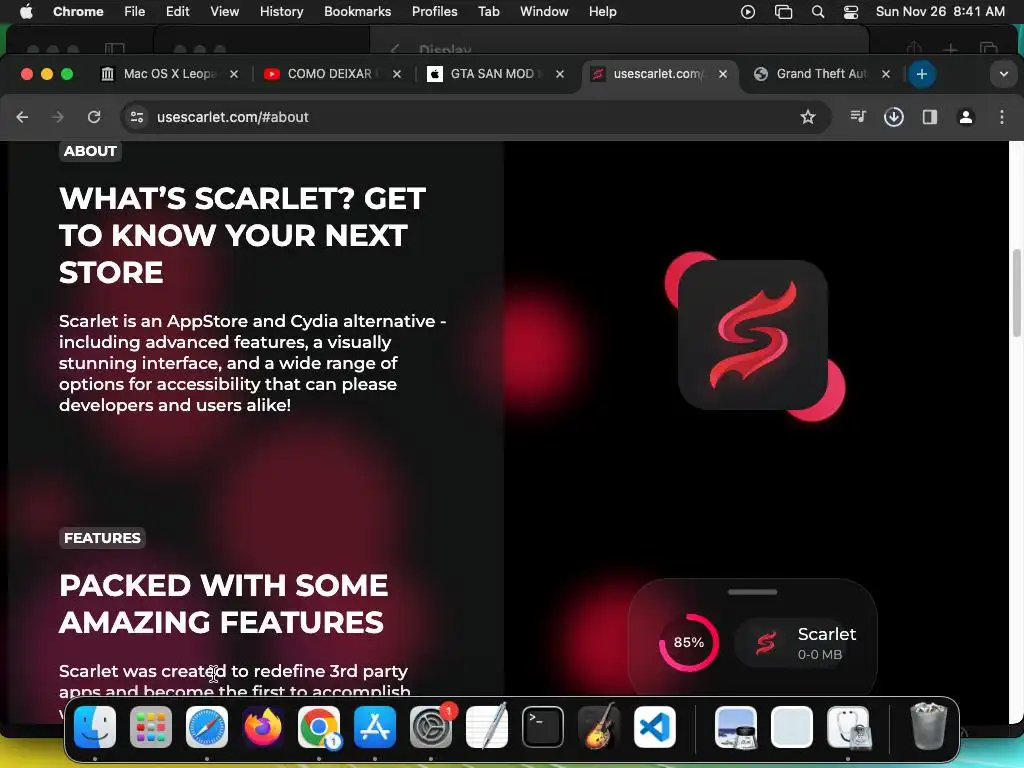Viewport: 1024px width, 768px height.
Task: Open the History menu
Action: coord(281,11)
